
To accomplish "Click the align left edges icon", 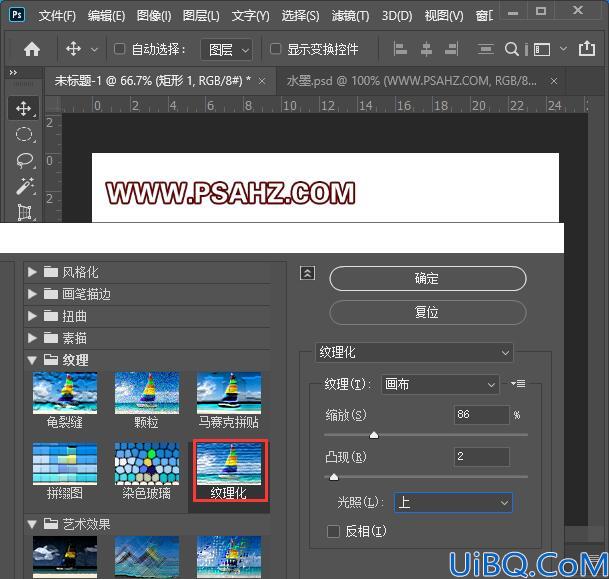I will [400, 49].
